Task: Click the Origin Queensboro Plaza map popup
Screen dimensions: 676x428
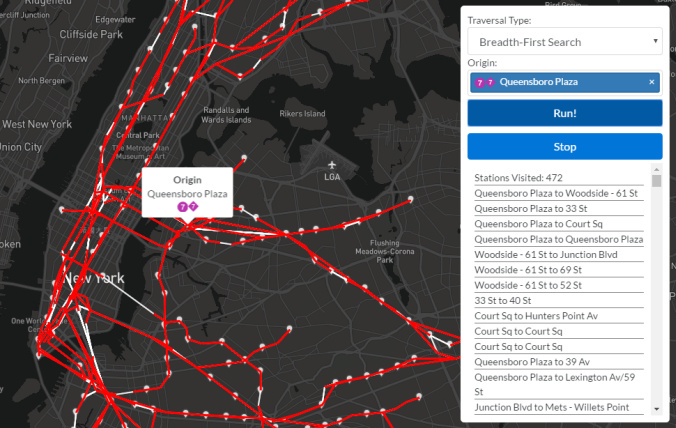Action: [187, 190]
